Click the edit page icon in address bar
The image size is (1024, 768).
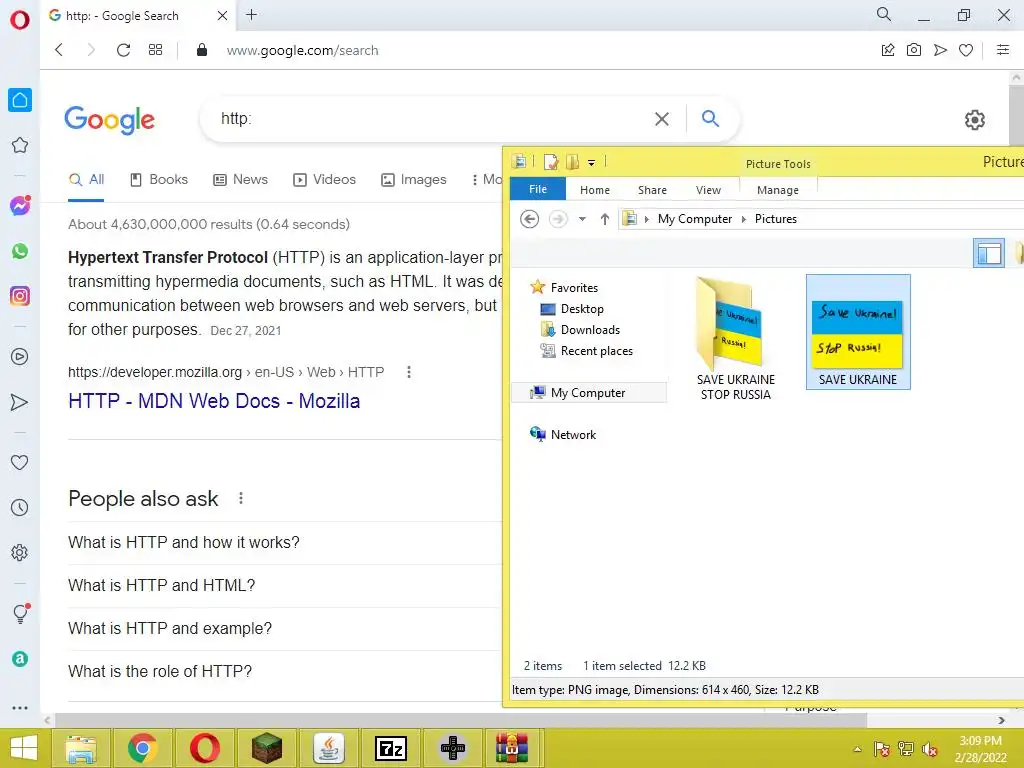888,50
